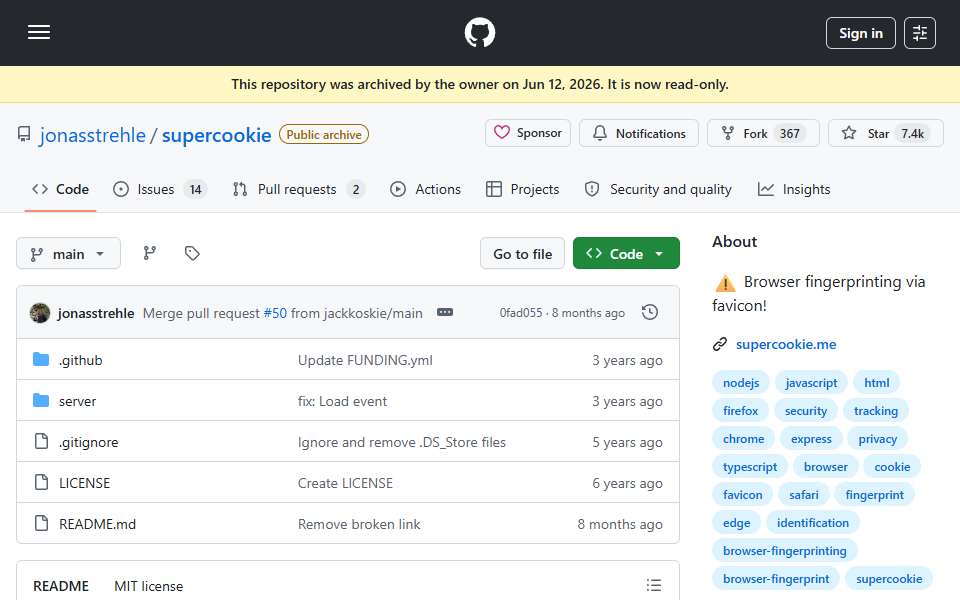
Task: Open 'Ignore and remove .DS_Store files' commit
Action: pos(402,442)
